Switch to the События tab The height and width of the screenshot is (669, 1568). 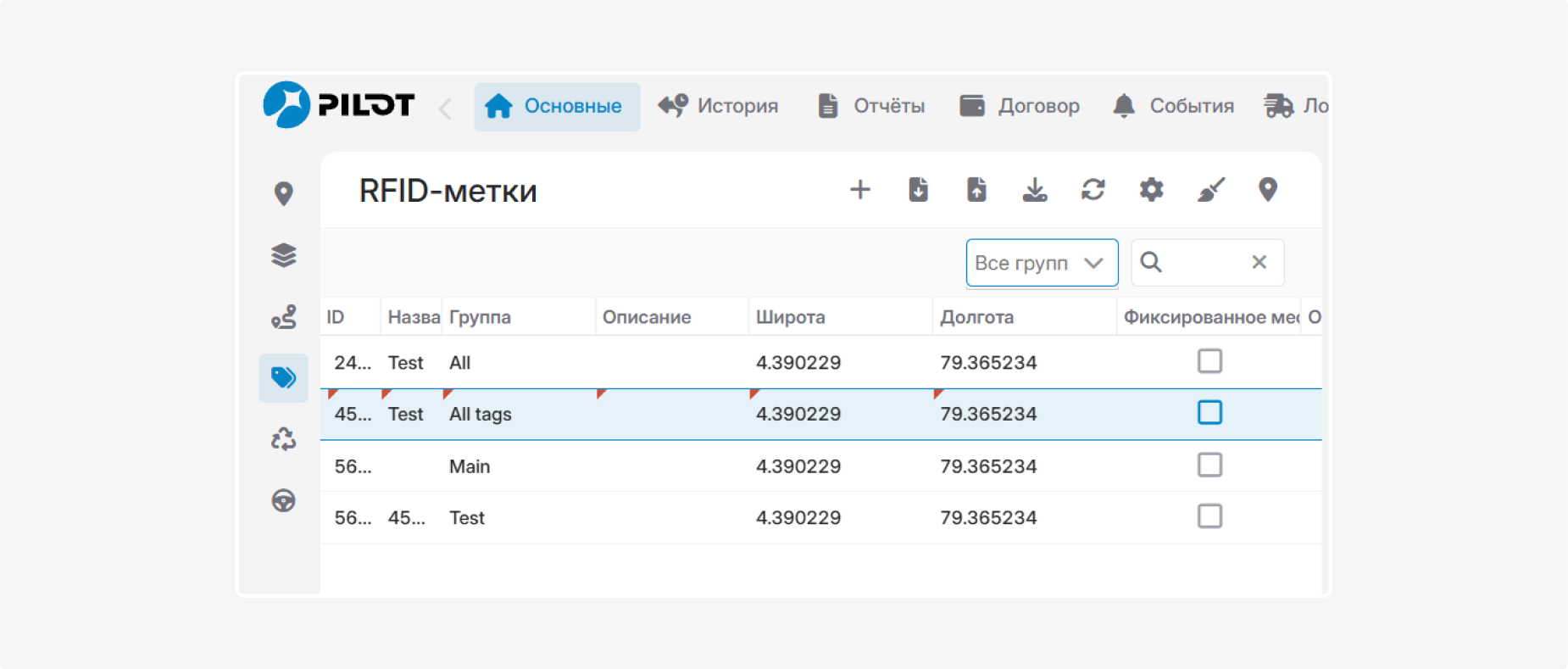[1173, 106]
